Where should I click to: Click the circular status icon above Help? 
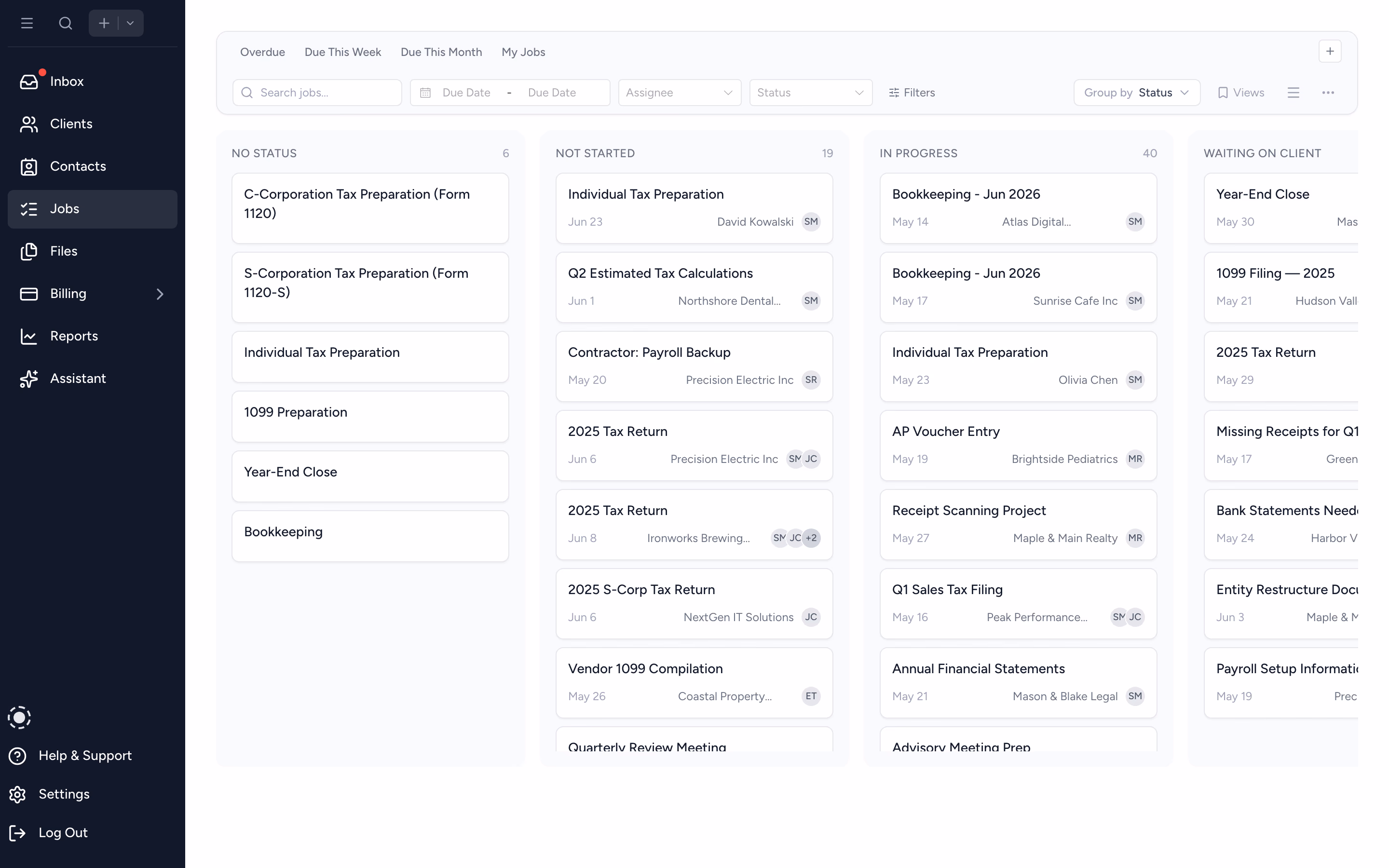(x=19, y=718)
